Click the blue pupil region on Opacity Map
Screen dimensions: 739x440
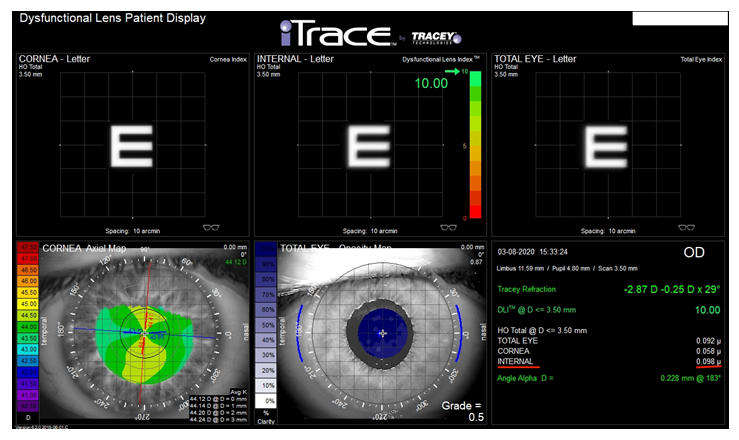(x=383, y=333)
